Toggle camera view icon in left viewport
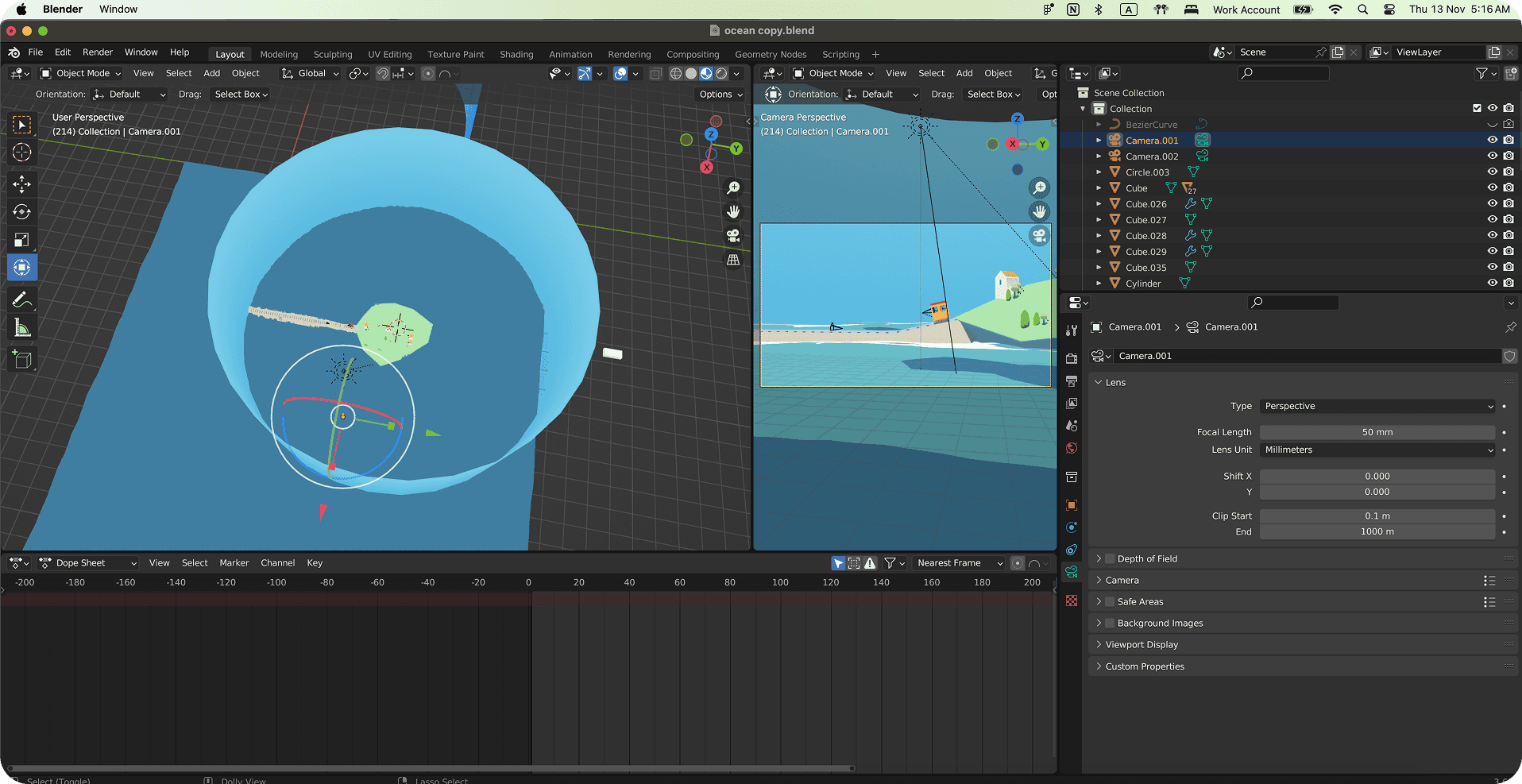This screenshot has width=1522, height=784. (x=733, y=236)
